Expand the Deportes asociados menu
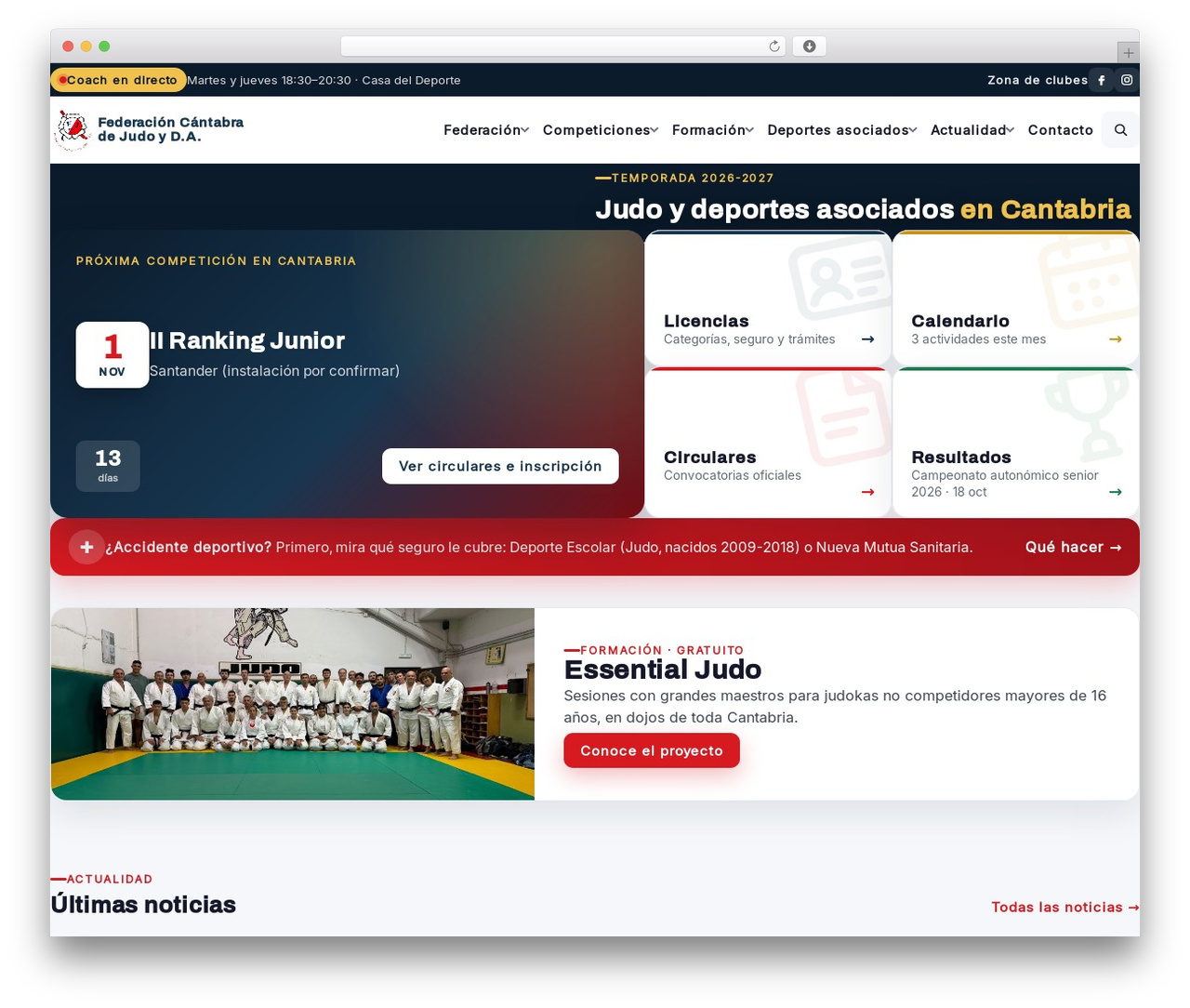Screen dimensions: 1190x1008 (x=842, y=130)
